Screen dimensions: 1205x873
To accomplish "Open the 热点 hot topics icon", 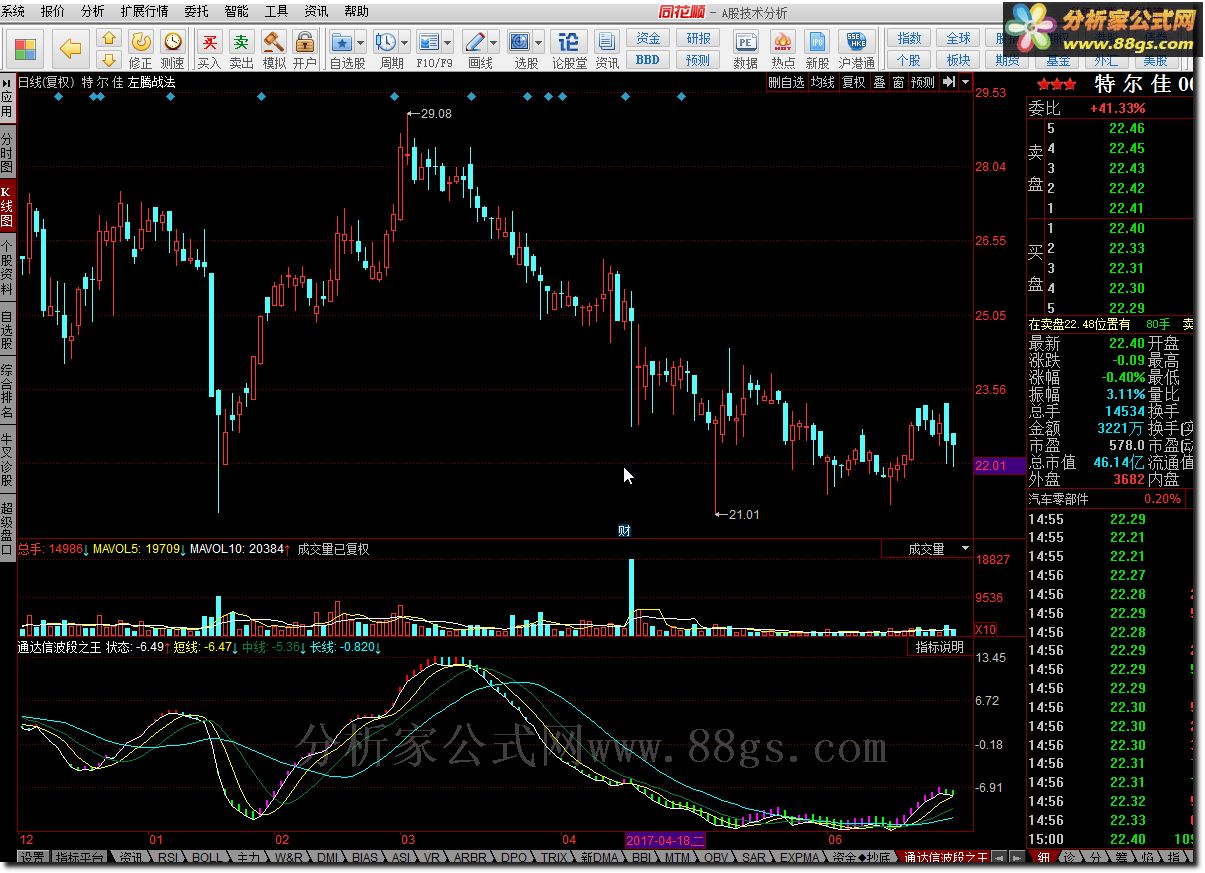I will coord(783,48).
